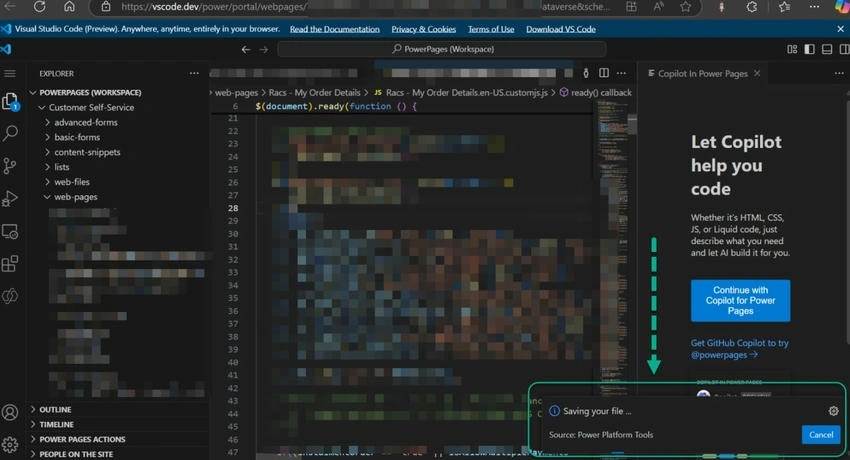Collapse the web-pages folder
The width and height of the screenshot is (850, 460).
pyautogui.click(x=75, y=197)
